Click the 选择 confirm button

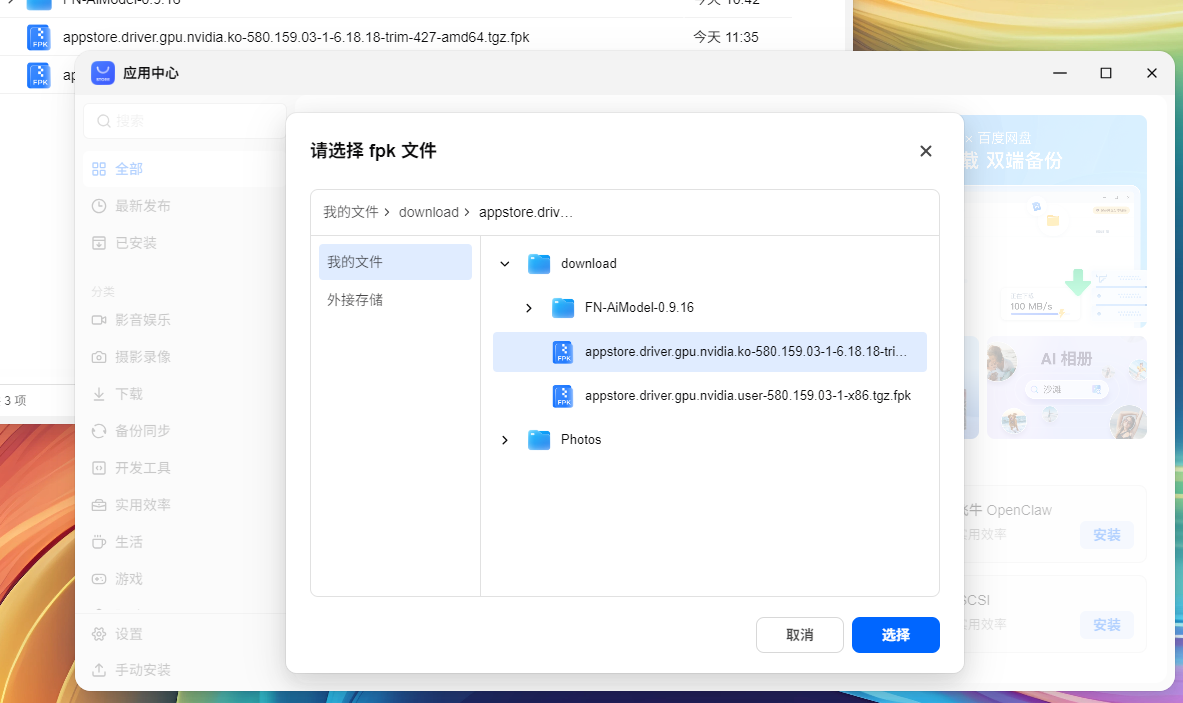pos(896,635)
